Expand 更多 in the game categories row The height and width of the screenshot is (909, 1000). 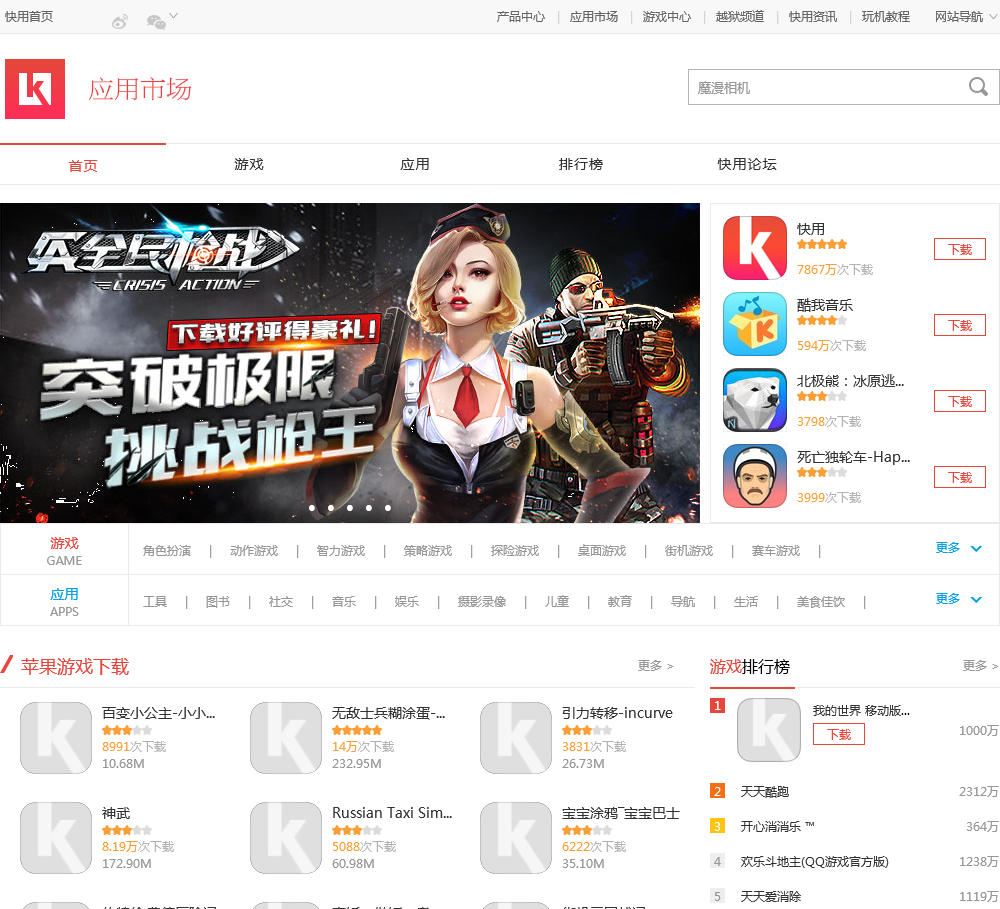pyautogui.click(x=958, y=548)
